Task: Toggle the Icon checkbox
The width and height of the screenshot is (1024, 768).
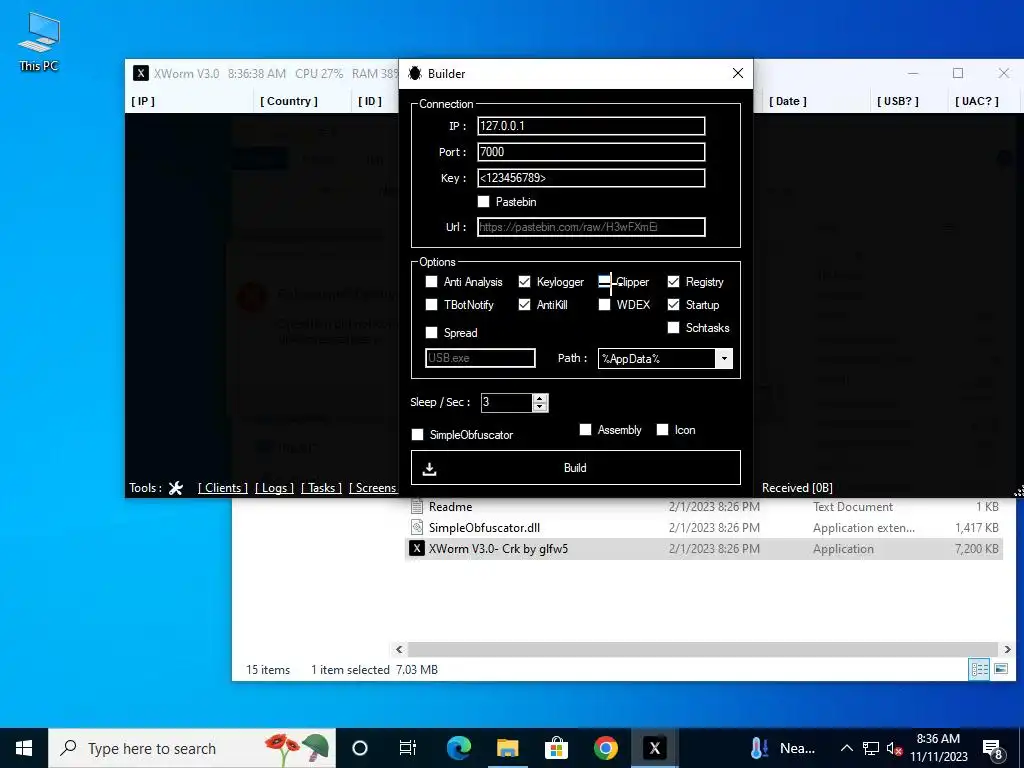Action: (x=662, y=429)
